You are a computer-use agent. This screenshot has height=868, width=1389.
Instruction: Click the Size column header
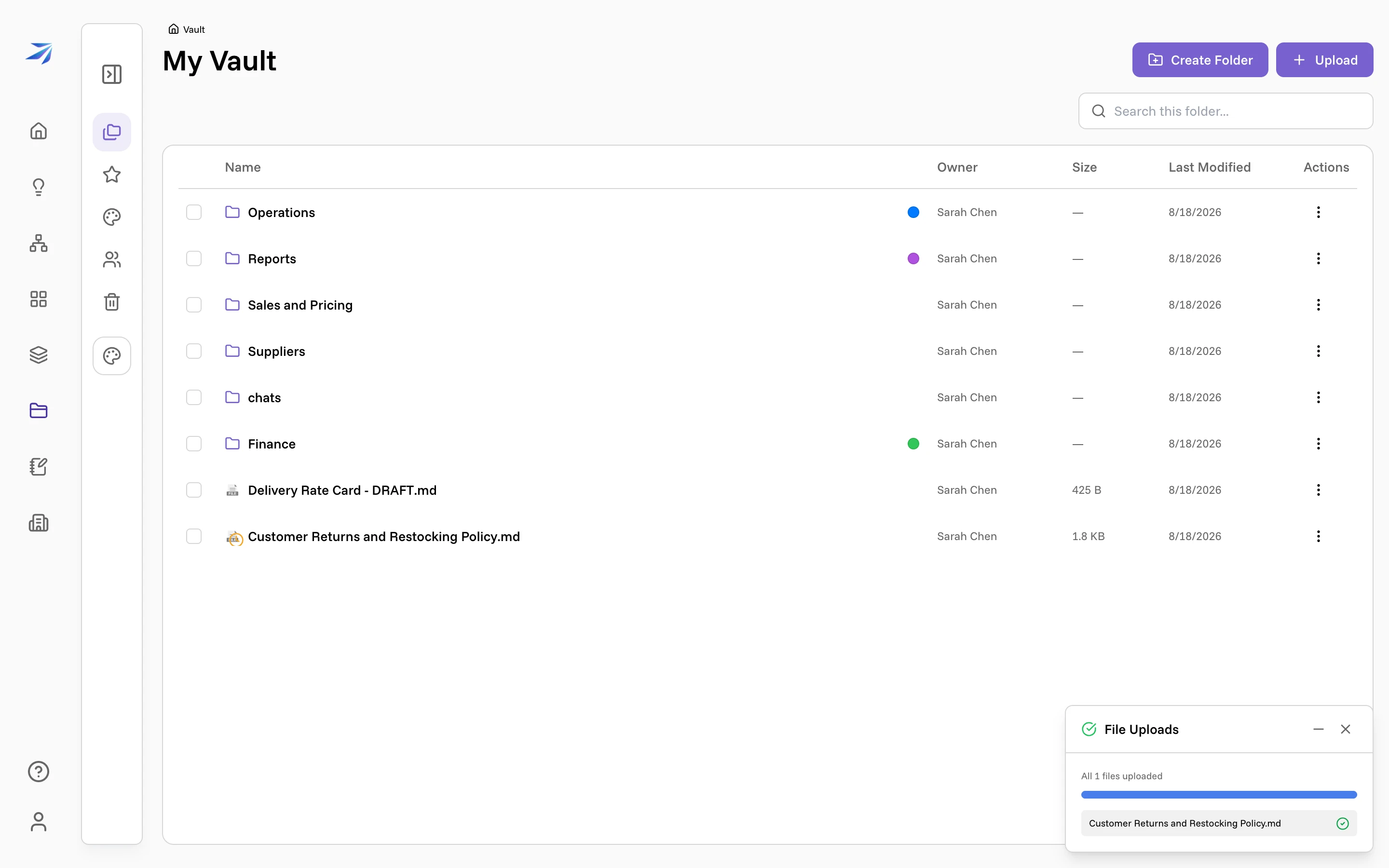[x=1084, y=167]
